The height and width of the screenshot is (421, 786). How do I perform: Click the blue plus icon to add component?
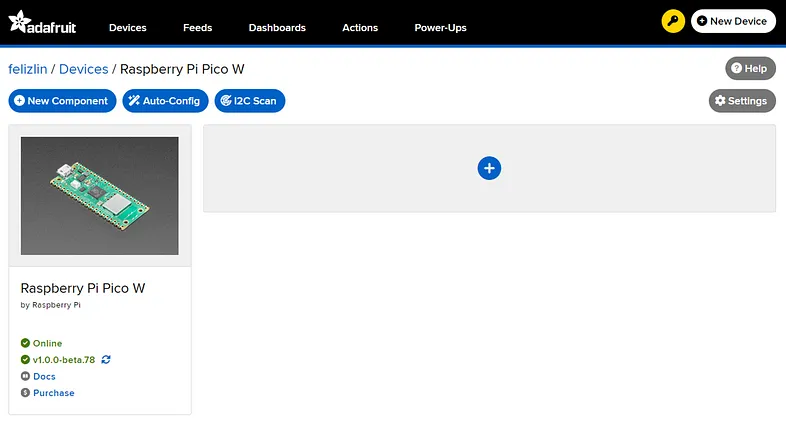click(489, 168)
